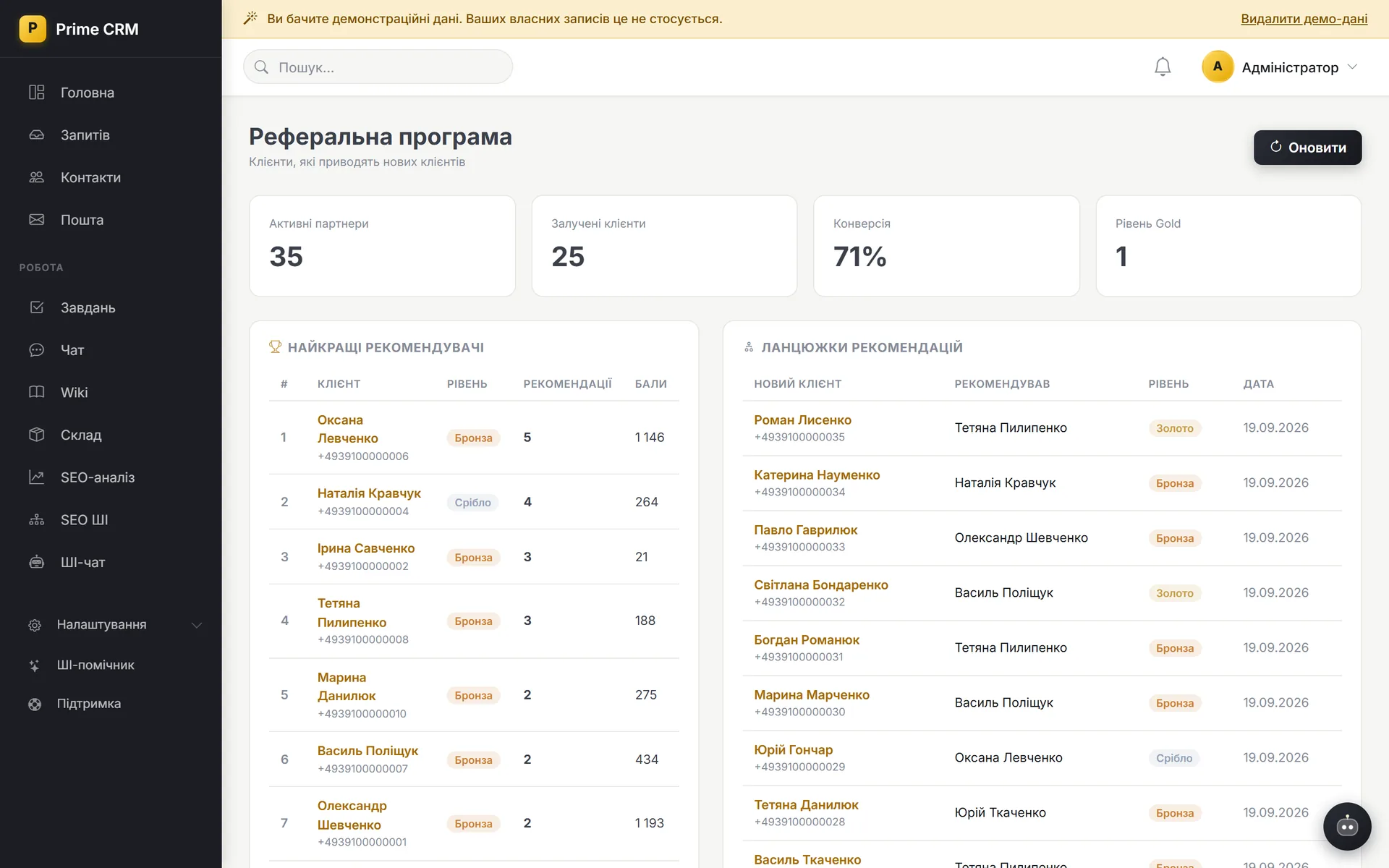Click the chain icon near recommendation chains
Image resolution: width=1389 pixels, height=868 pixels.
click(x=749, y=347)
